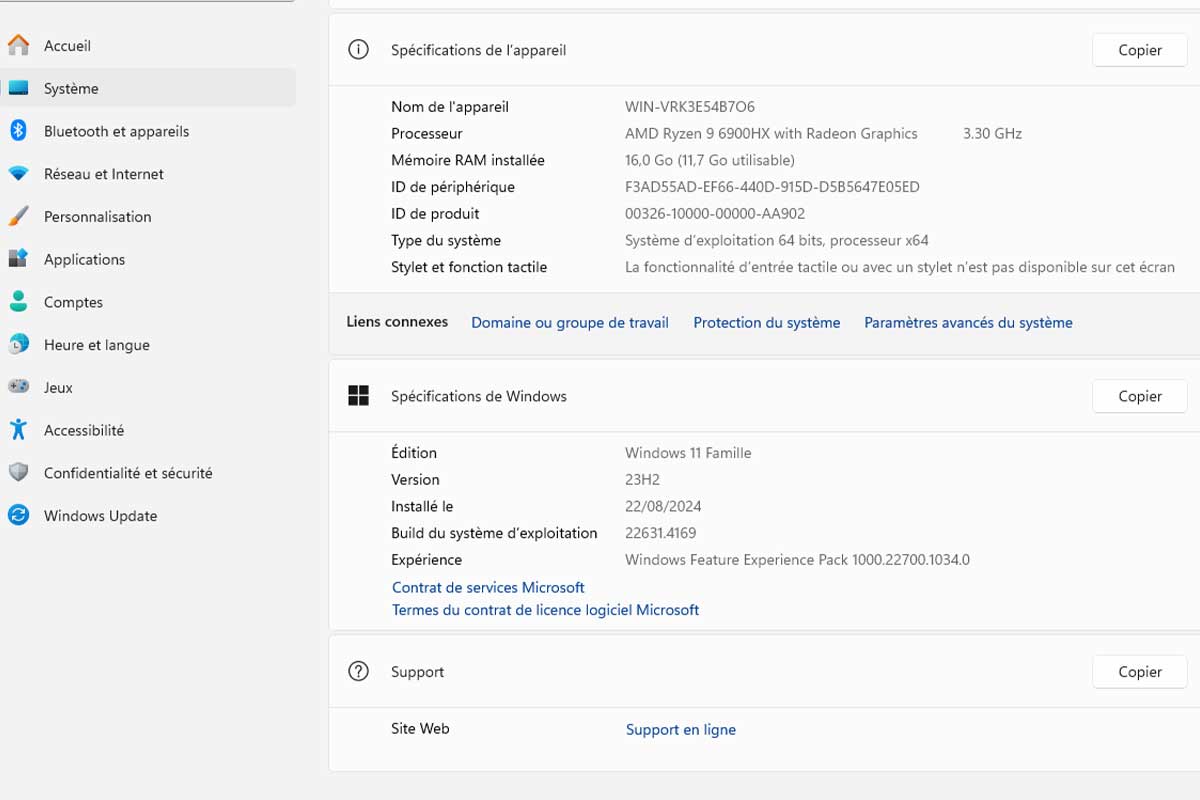Click the Liens connexes label

pos(397,322)
